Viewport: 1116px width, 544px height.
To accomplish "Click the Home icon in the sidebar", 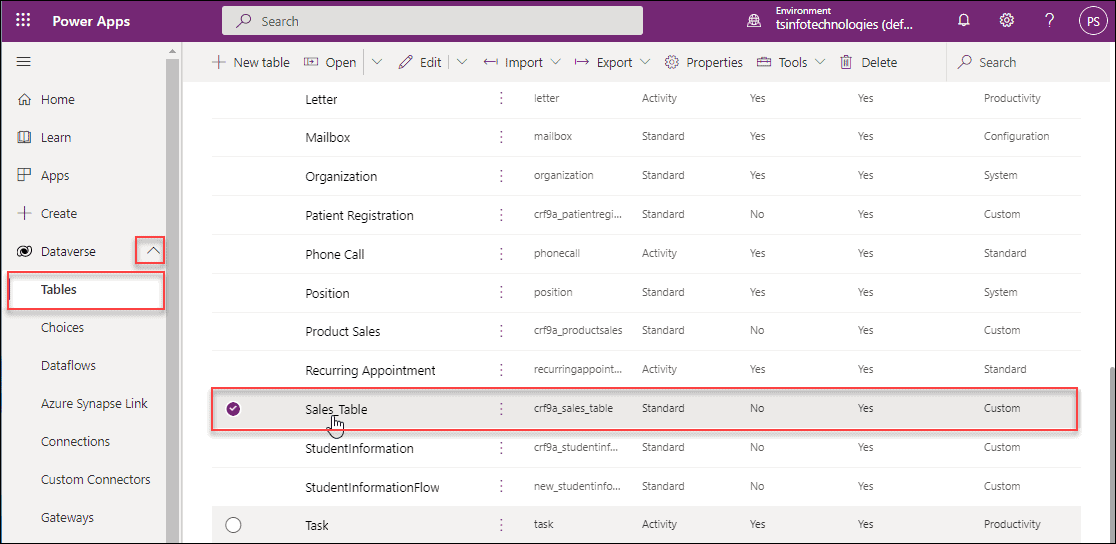I will point(24,100).
